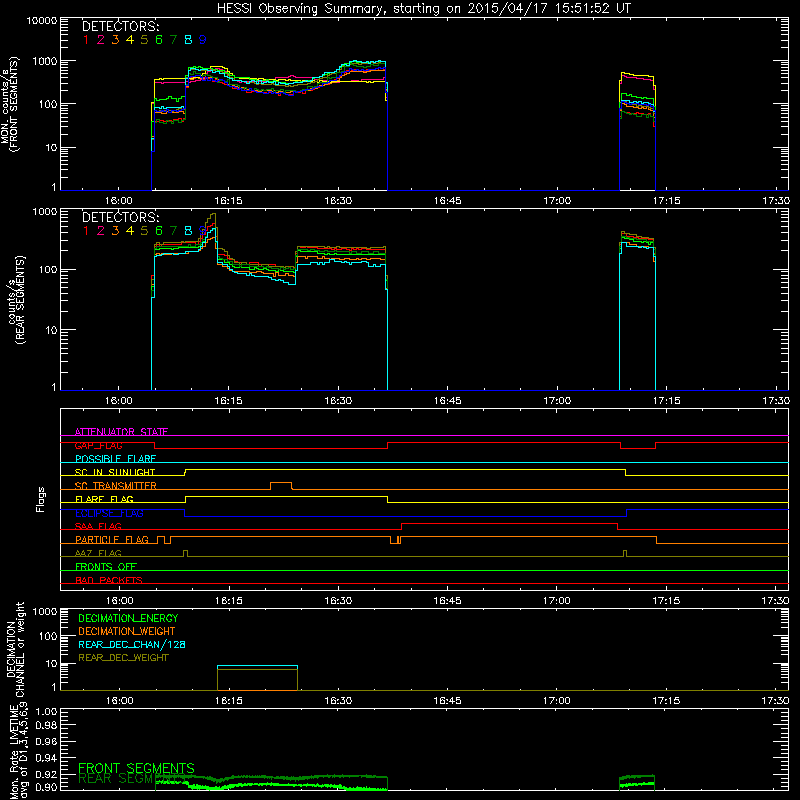
Task: Click dark green detector number 7 in the rear segments legend
Action: [173, 231]
